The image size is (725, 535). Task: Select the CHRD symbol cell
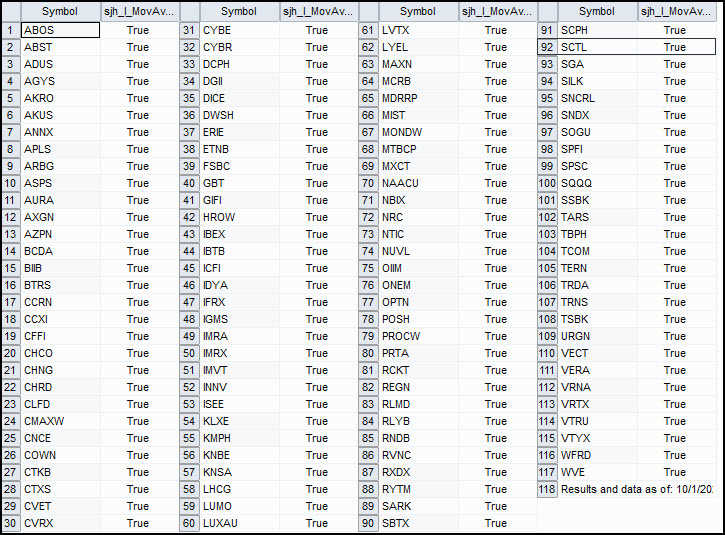pyautogui.click(x=60, y=387)
